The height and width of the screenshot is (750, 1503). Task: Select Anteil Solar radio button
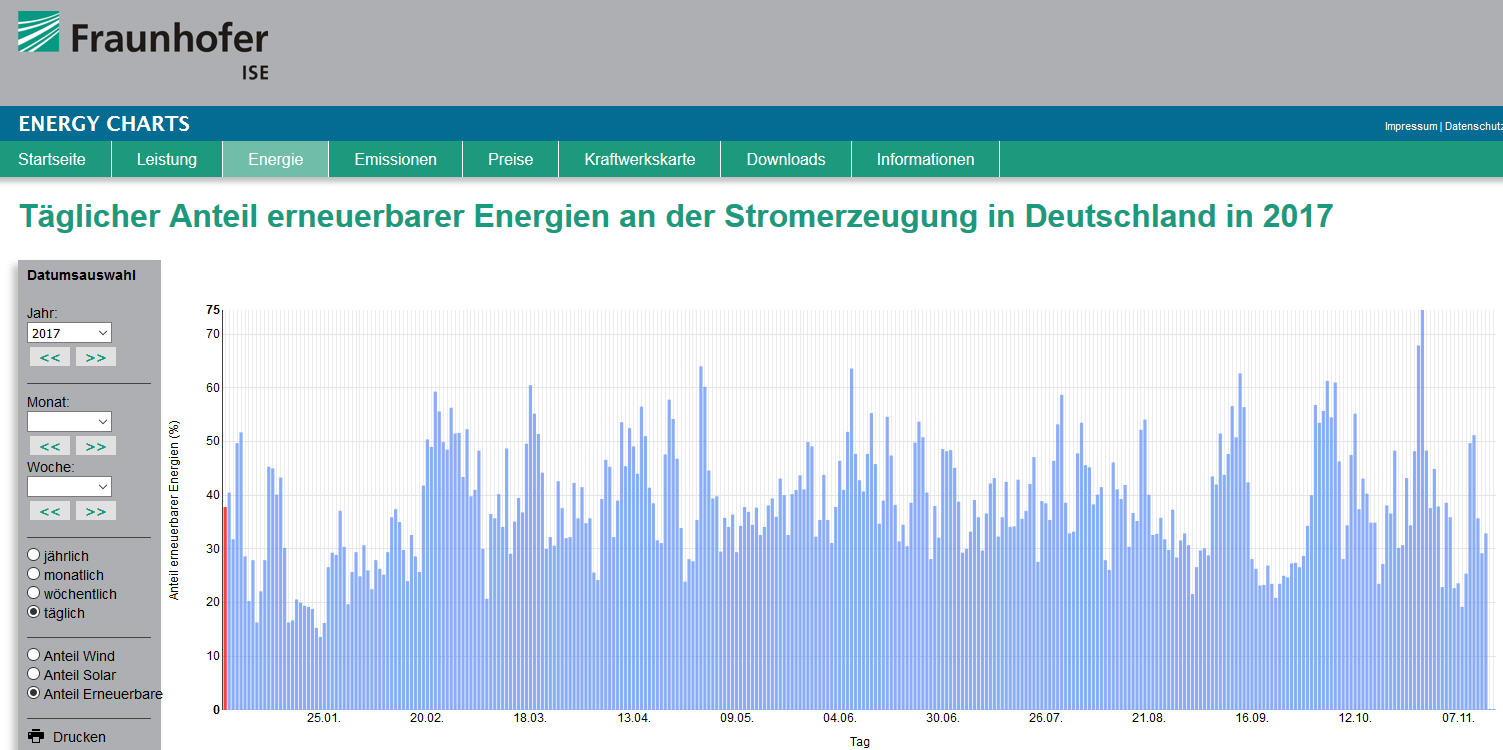34,674
